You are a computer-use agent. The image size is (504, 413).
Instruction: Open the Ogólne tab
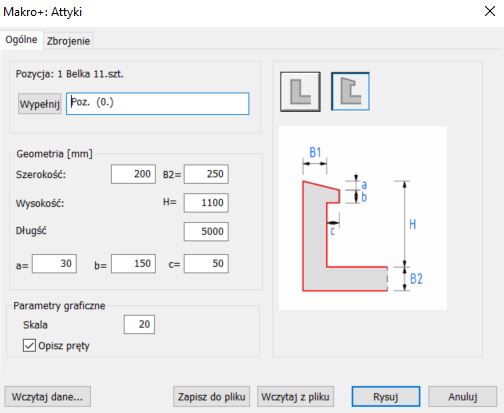[21, 40]
